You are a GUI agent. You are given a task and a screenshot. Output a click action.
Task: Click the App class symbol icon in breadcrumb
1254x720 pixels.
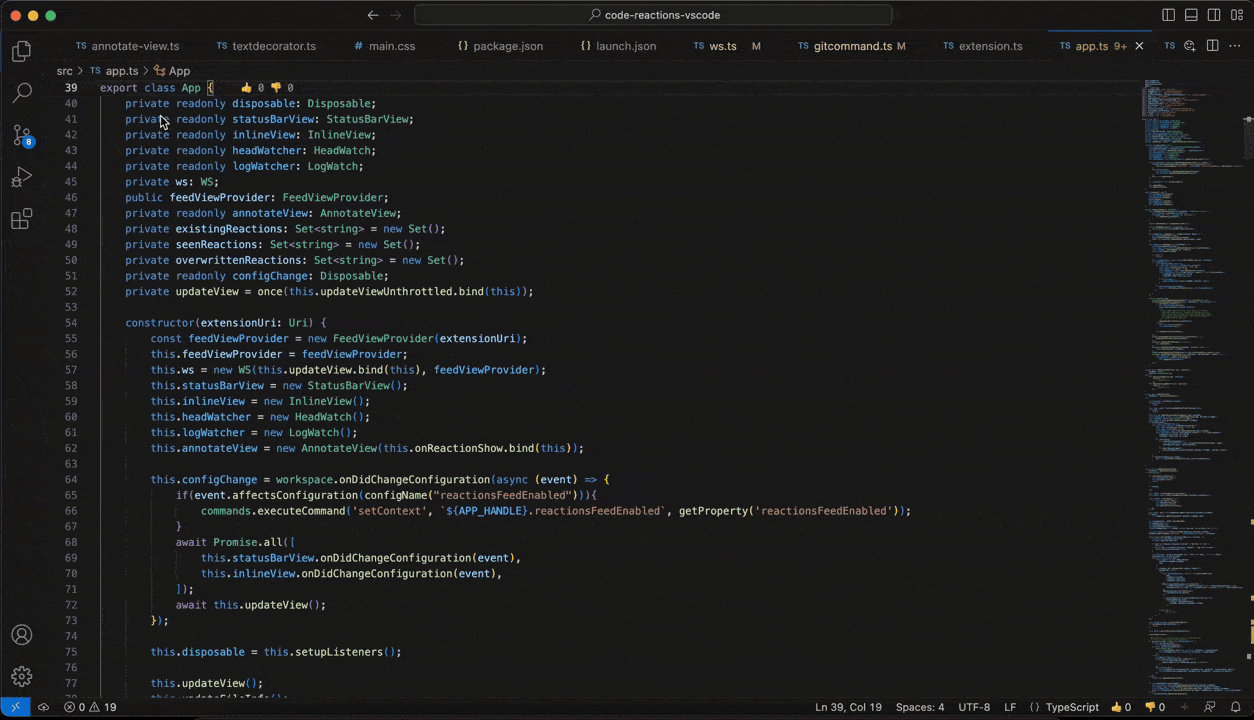(x=159, y=71)
